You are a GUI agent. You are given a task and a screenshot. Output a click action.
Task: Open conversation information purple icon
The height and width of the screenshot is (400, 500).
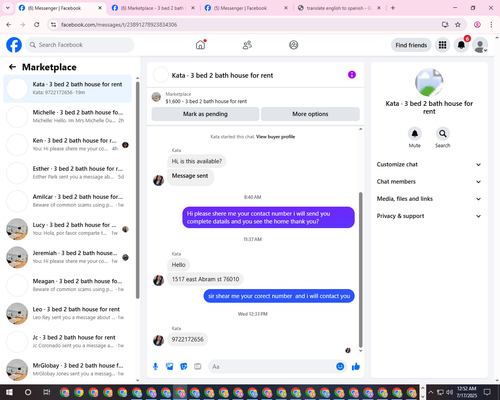click(352, 75)
